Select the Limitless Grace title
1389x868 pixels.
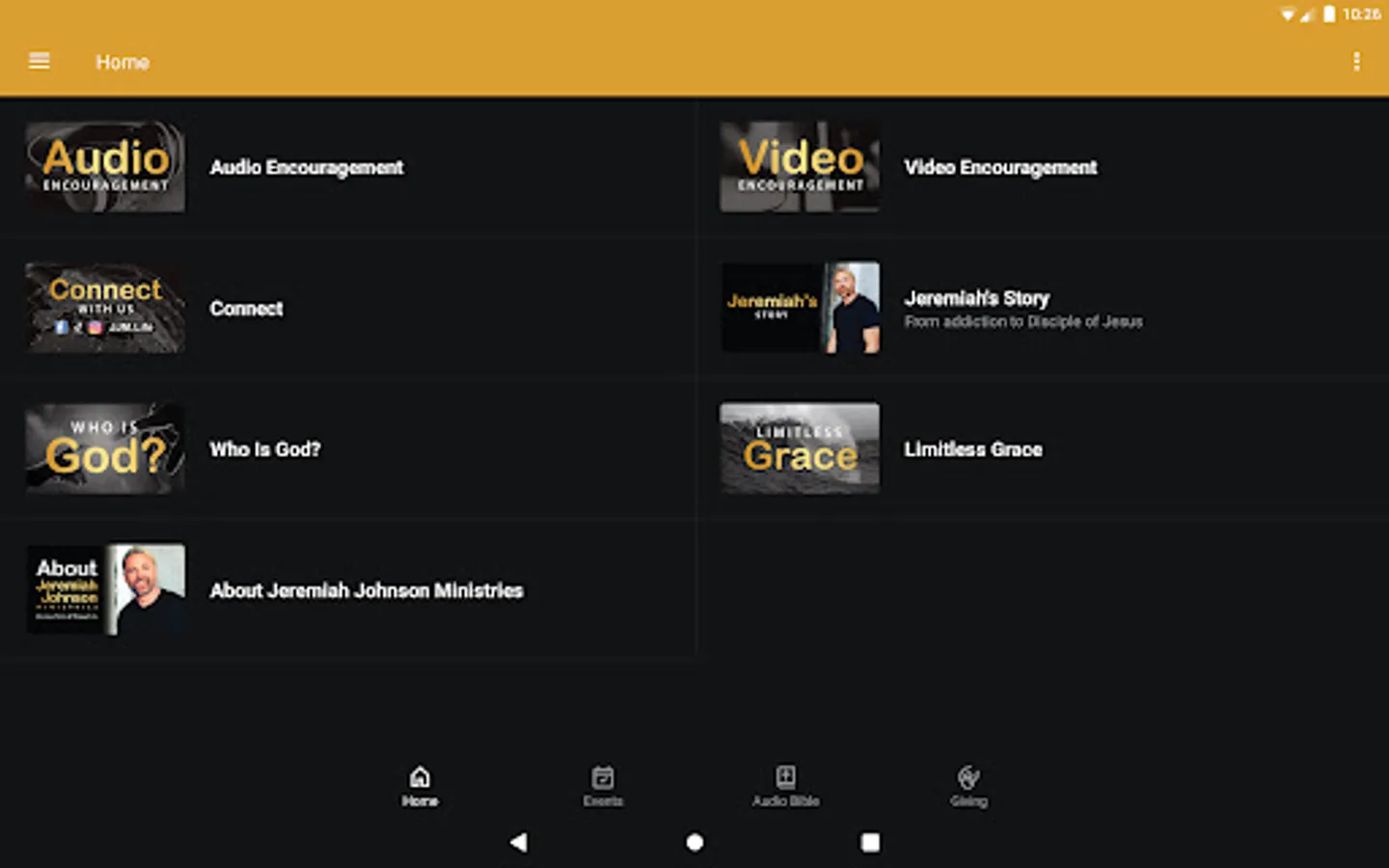[x=973, y=449]
